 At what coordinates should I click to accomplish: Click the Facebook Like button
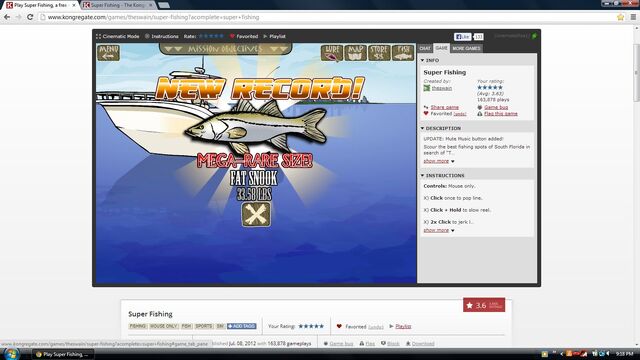(x=462, y=37)
